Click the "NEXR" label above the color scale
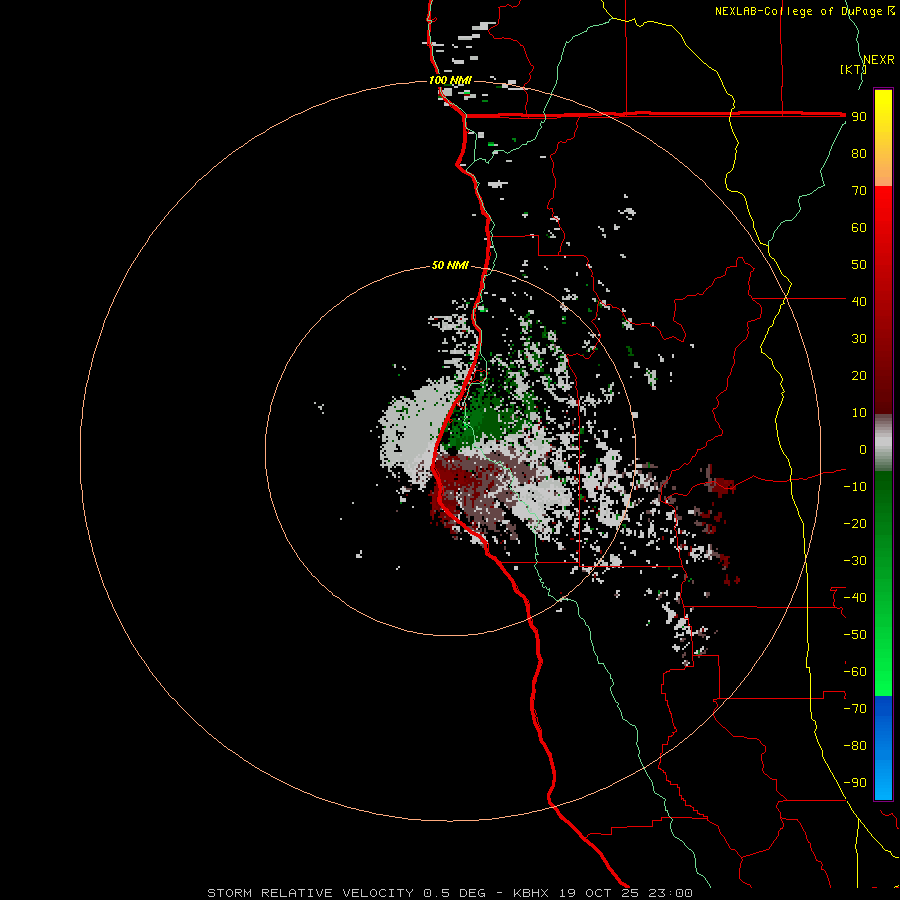This screenshot has height=900, width=900. click(x=879, y=60)
